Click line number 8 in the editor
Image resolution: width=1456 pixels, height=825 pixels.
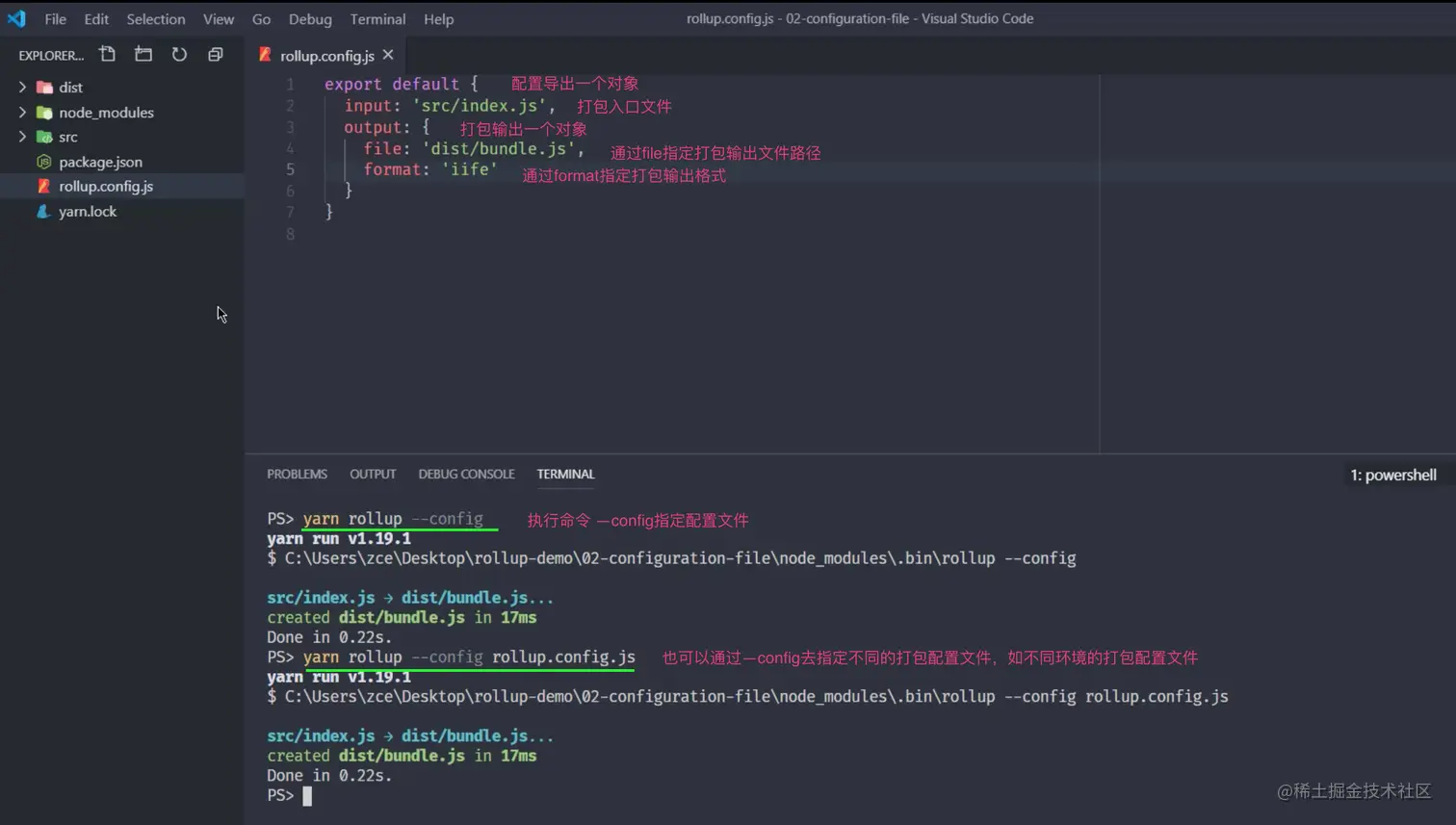(x=290, y=234)
